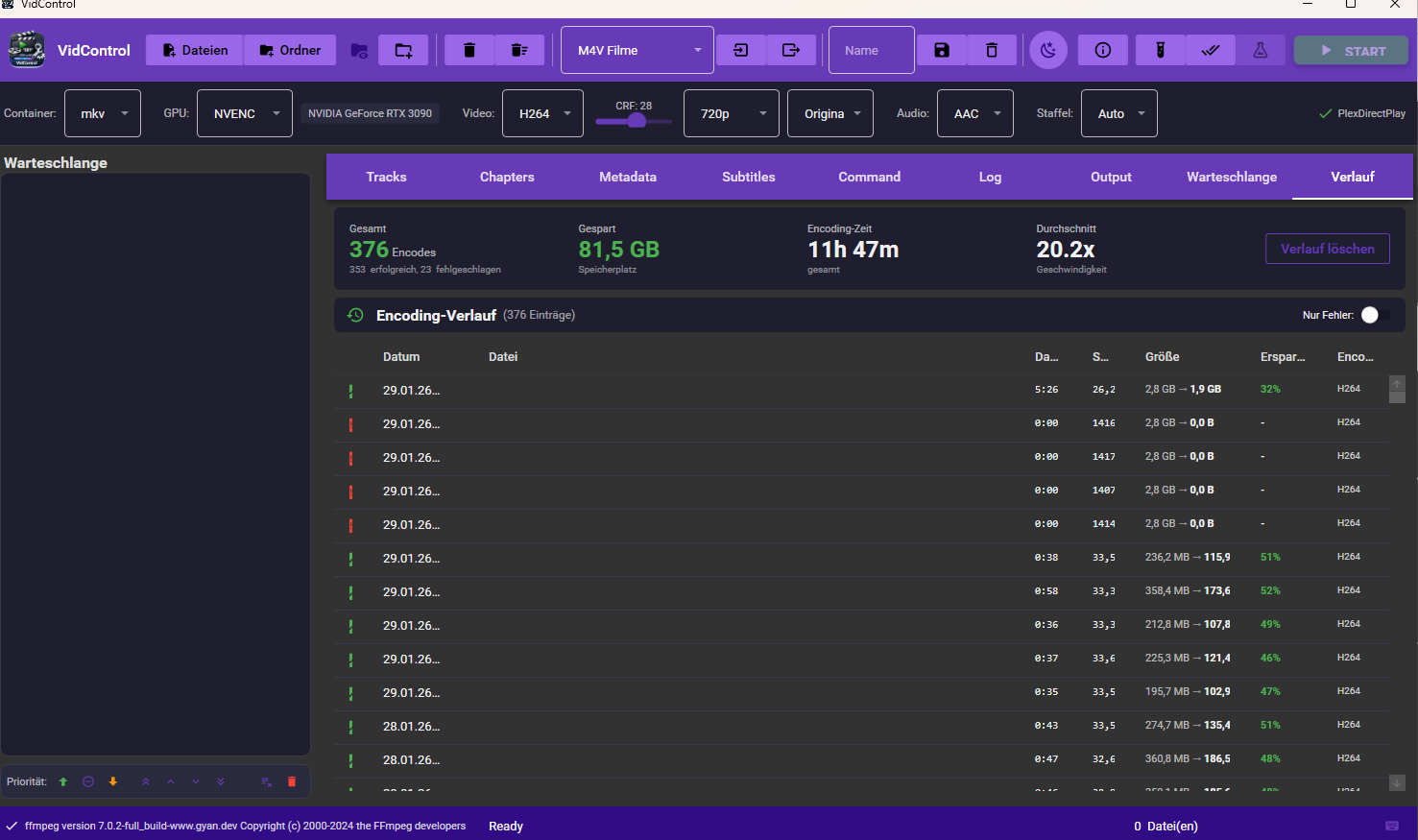Switch to the Command tab
Viewport: 1418px width, 840px height.
[870, 177]
